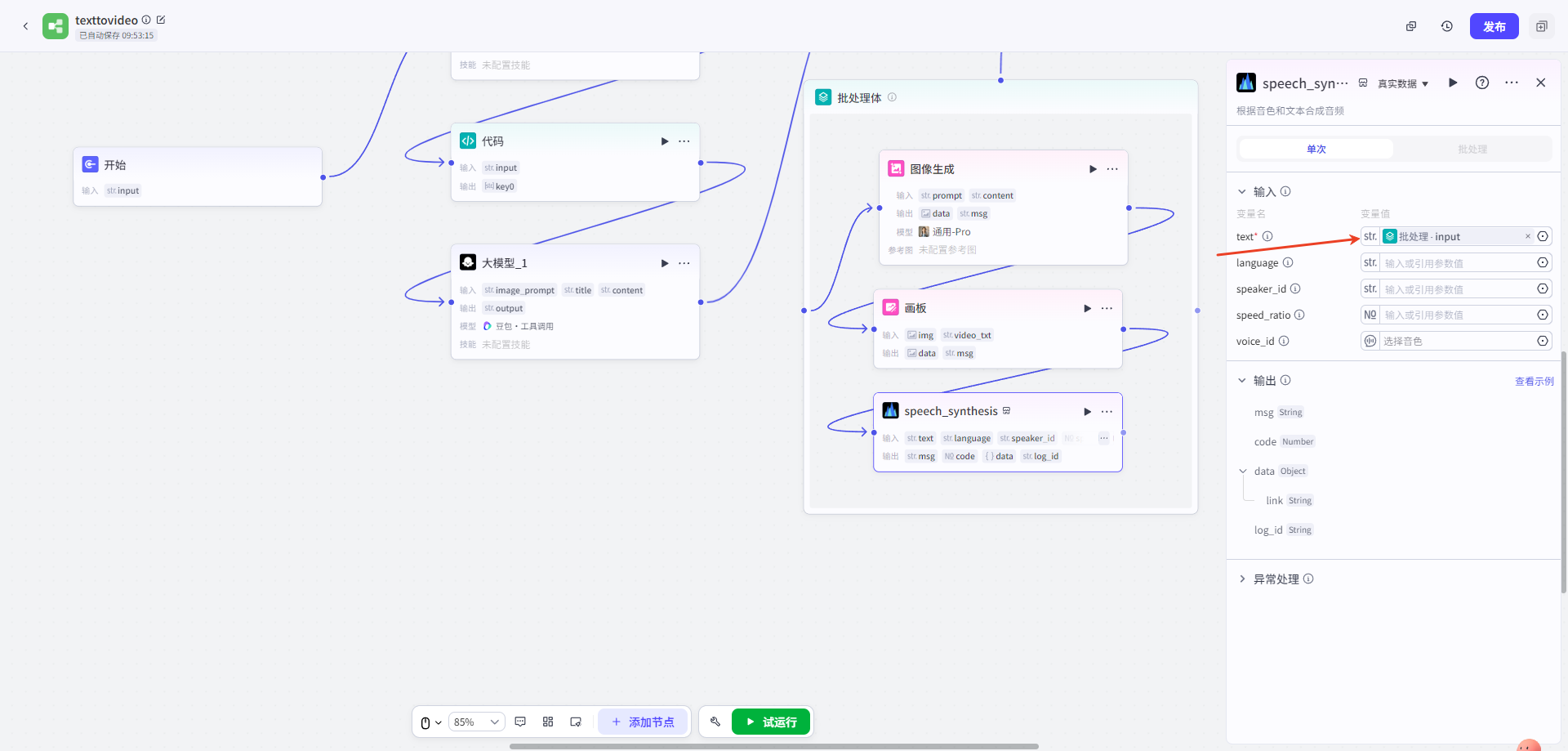Click the 发布 publish button

point(1494,26)
